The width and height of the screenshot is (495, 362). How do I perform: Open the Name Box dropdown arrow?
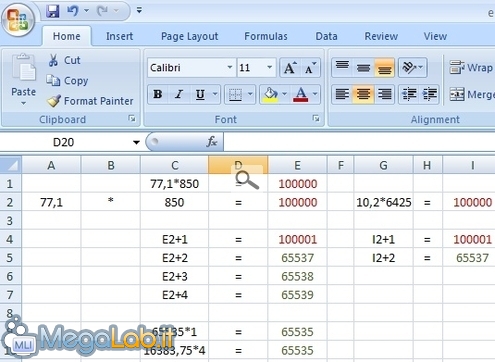136,142
